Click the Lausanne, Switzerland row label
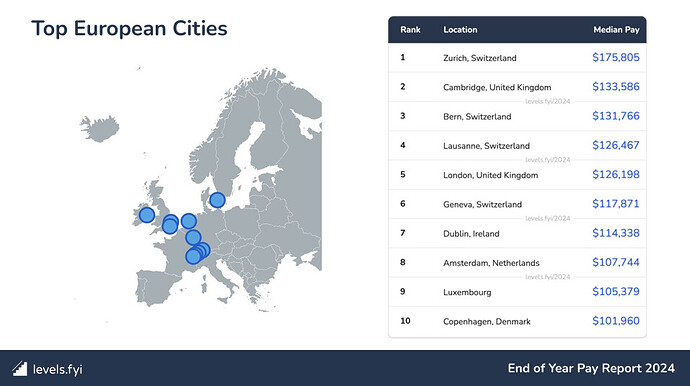 tap(486, 146)
